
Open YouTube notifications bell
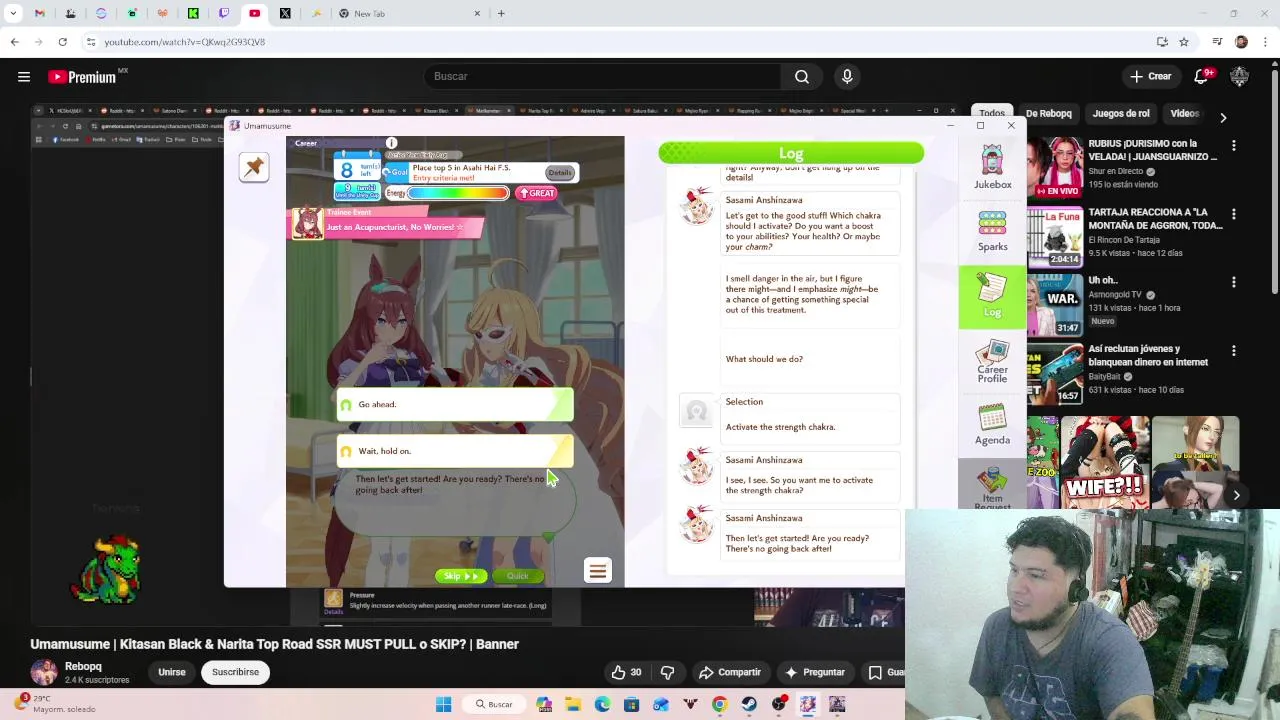pos(1203,76)
